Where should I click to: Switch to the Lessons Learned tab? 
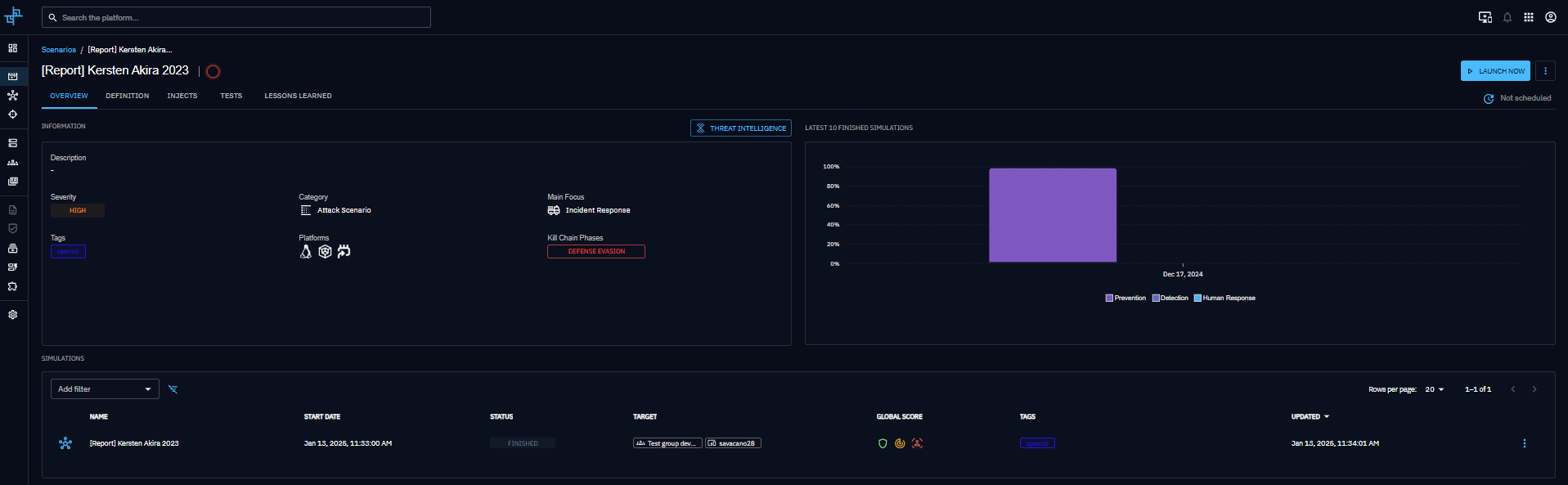click(x=298, y=97)
